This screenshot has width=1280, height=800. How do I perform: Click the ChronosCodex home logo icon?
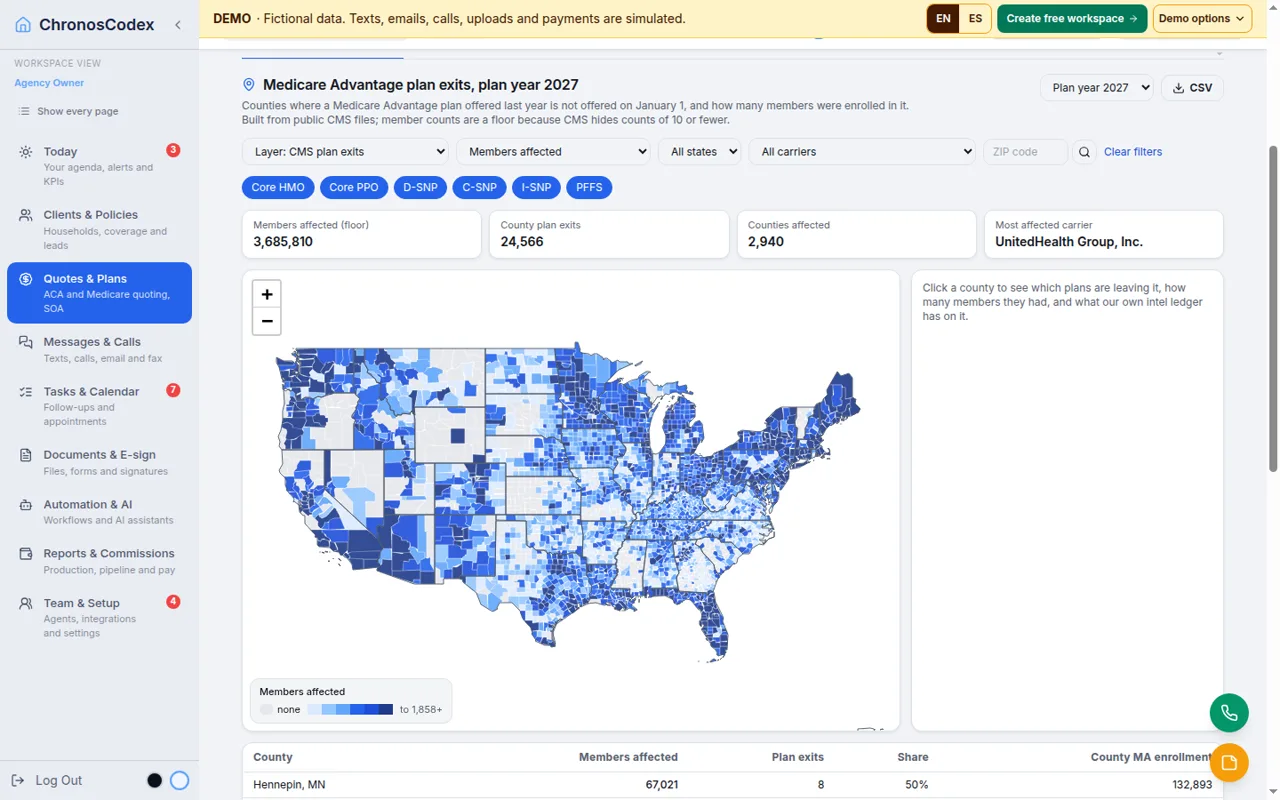click(23, 25)
